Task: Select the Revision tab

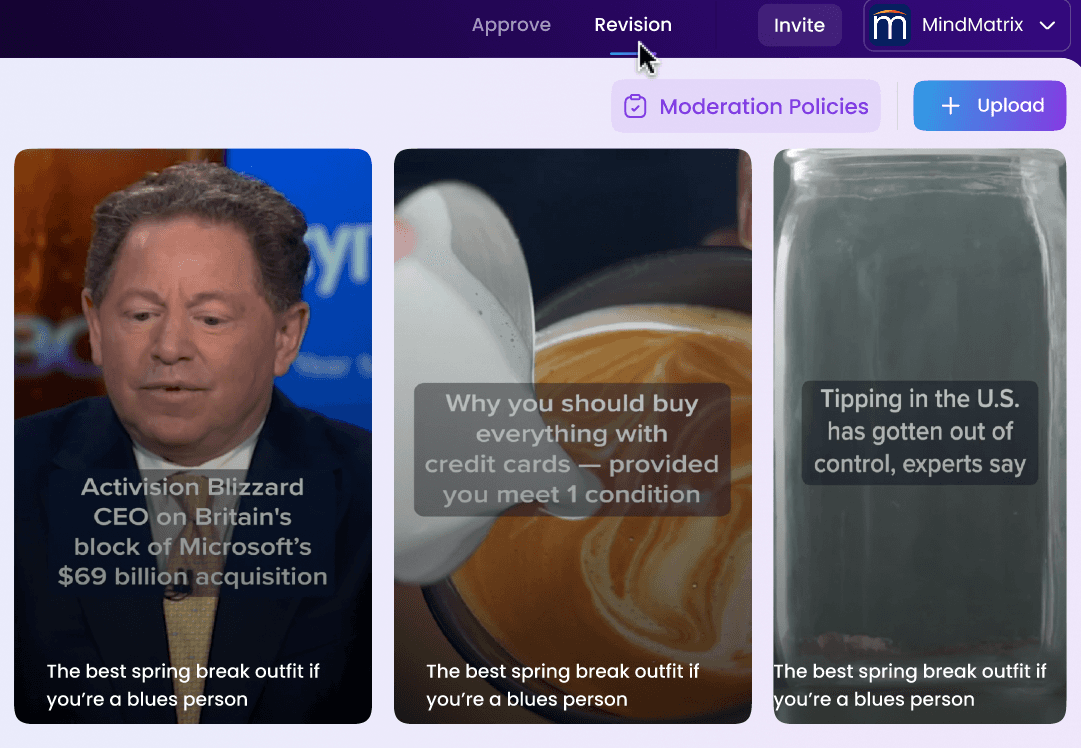Action: pyautogui.click(x=633, y=25)
